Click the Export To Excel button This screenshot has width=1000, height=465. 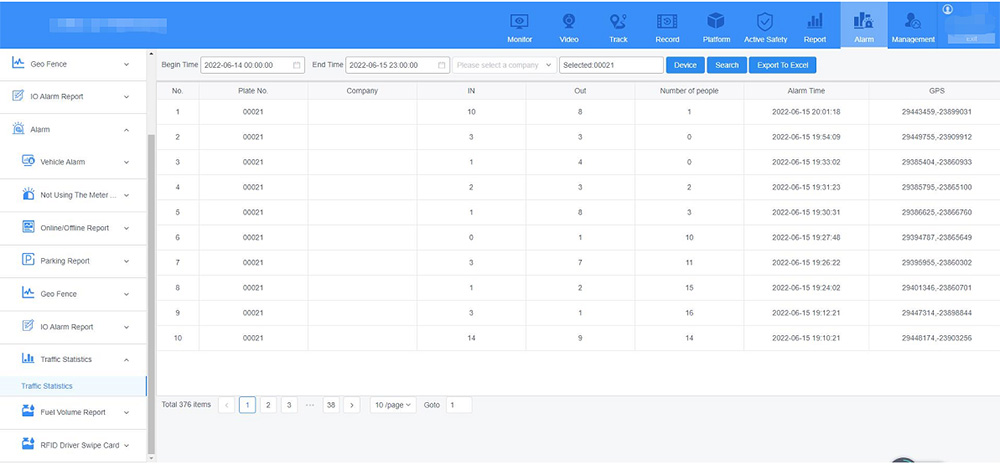tap(782, 65)
